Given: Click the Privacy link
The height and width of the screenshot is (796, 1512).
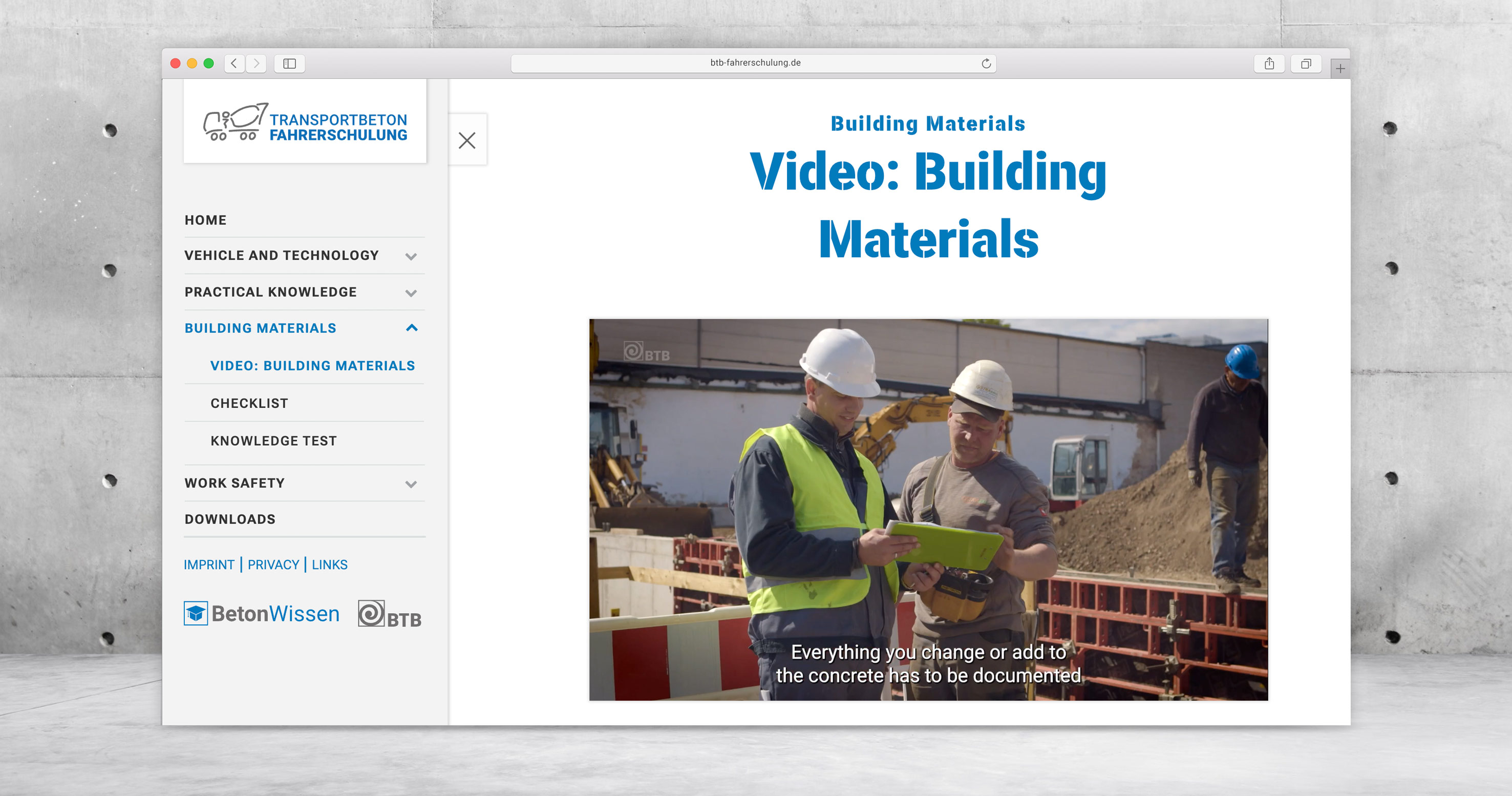Looking at the screenshot, I should (x=275, y=565).
